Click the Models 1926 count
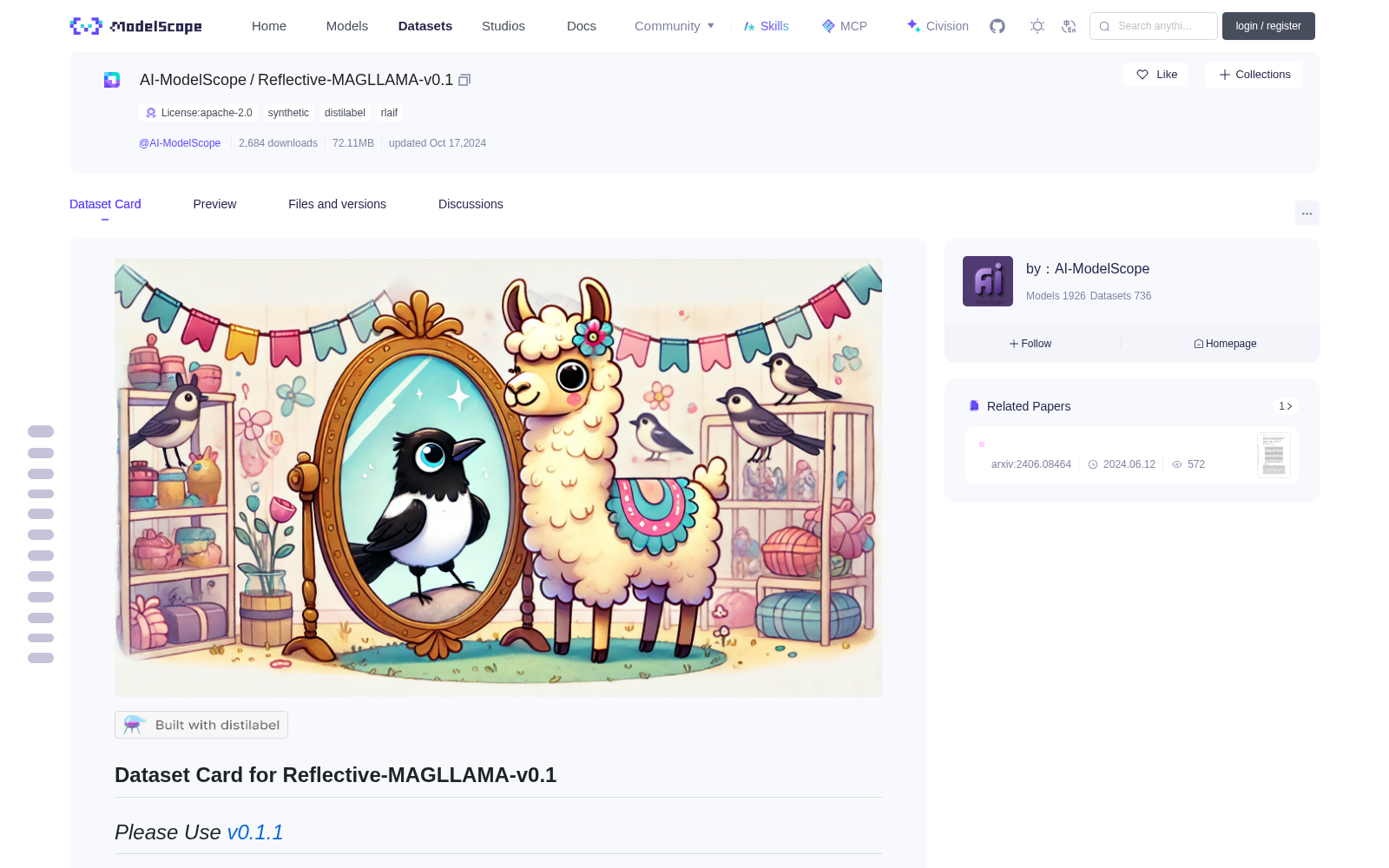1389x868 pixels. pos(1056,296)
